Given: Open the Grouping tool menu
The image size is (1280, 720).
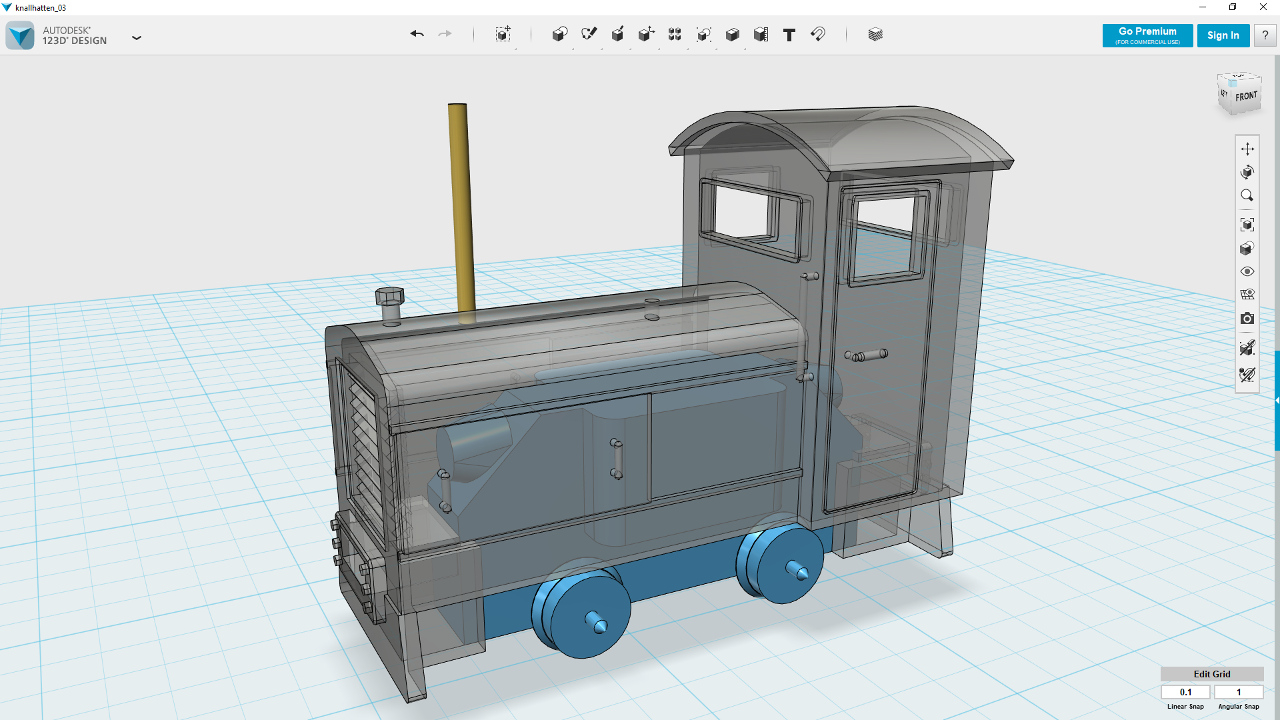Looking at the screenshot, I should 704,34.
